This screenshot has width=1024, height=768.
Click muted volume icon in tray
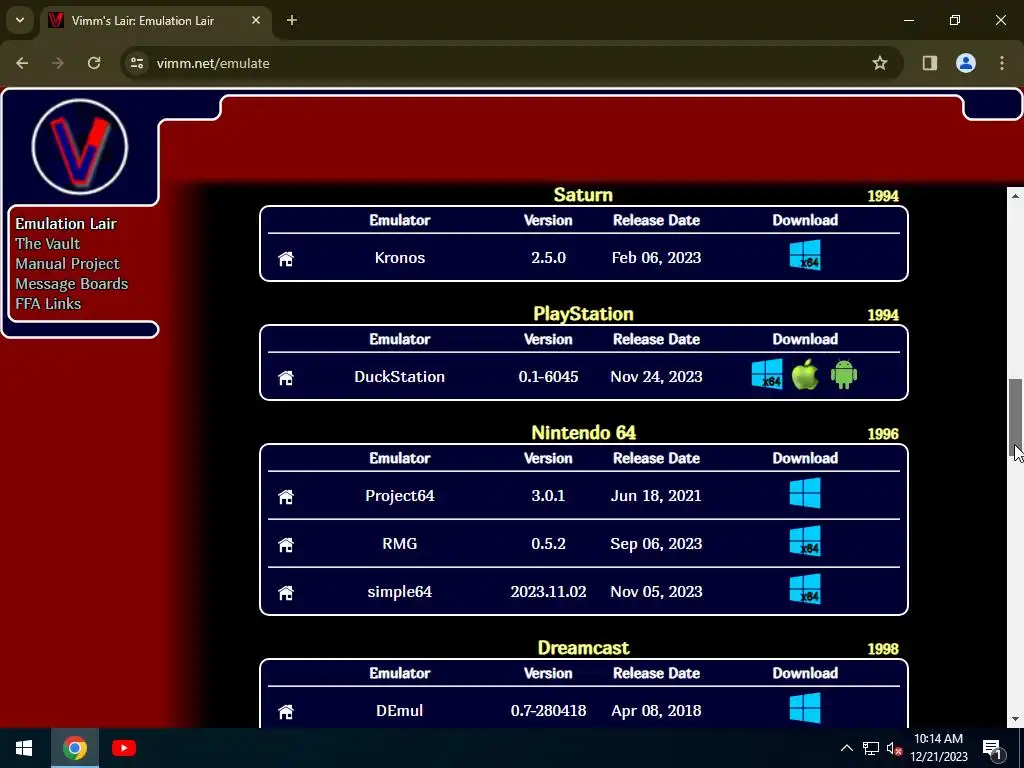tap(894, 749)
